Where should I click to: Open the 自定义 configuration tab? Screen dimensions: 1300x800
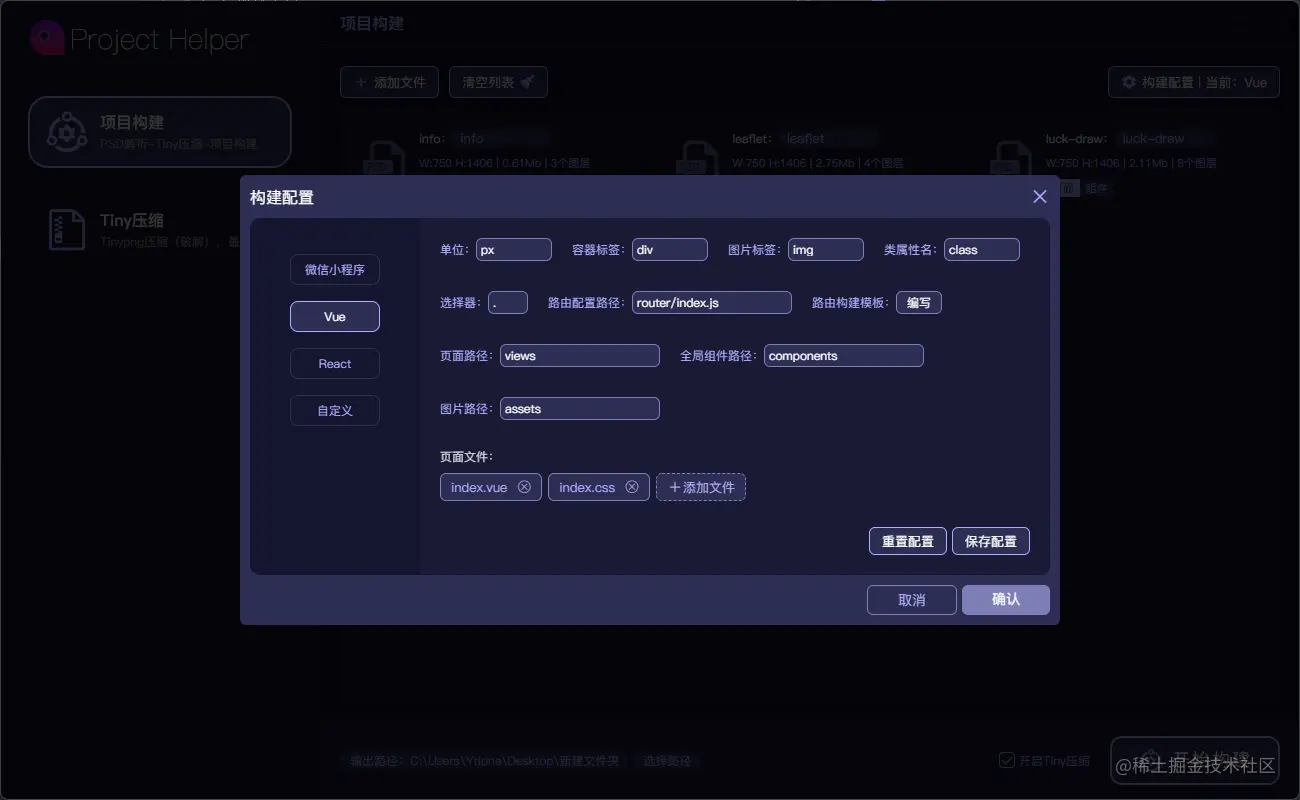click(x=335, y=411)
